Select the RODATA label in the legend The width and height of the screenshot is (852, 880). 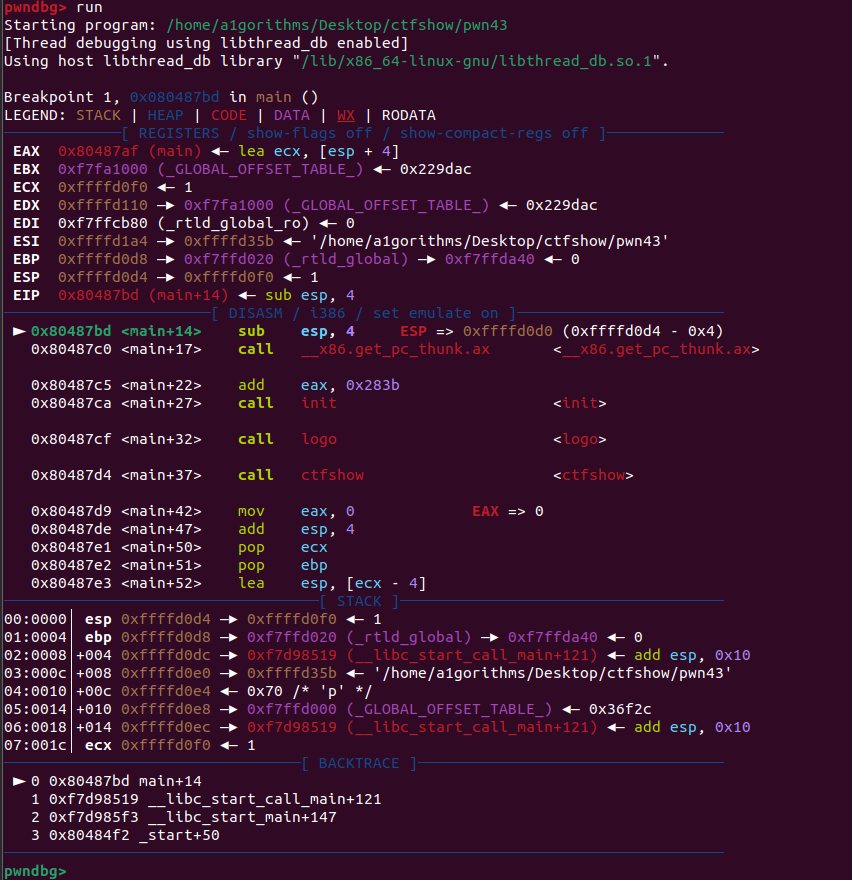(408, 115)
